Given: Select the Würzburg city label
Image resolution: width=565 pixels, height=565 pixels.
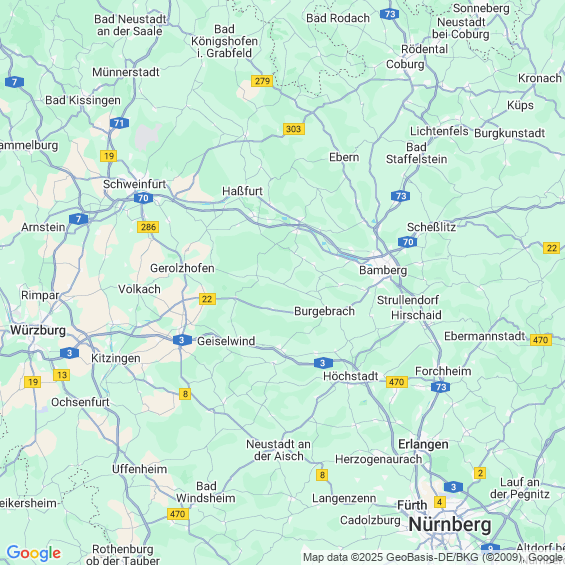Looking at the screenshot, I should coord(38,330).
